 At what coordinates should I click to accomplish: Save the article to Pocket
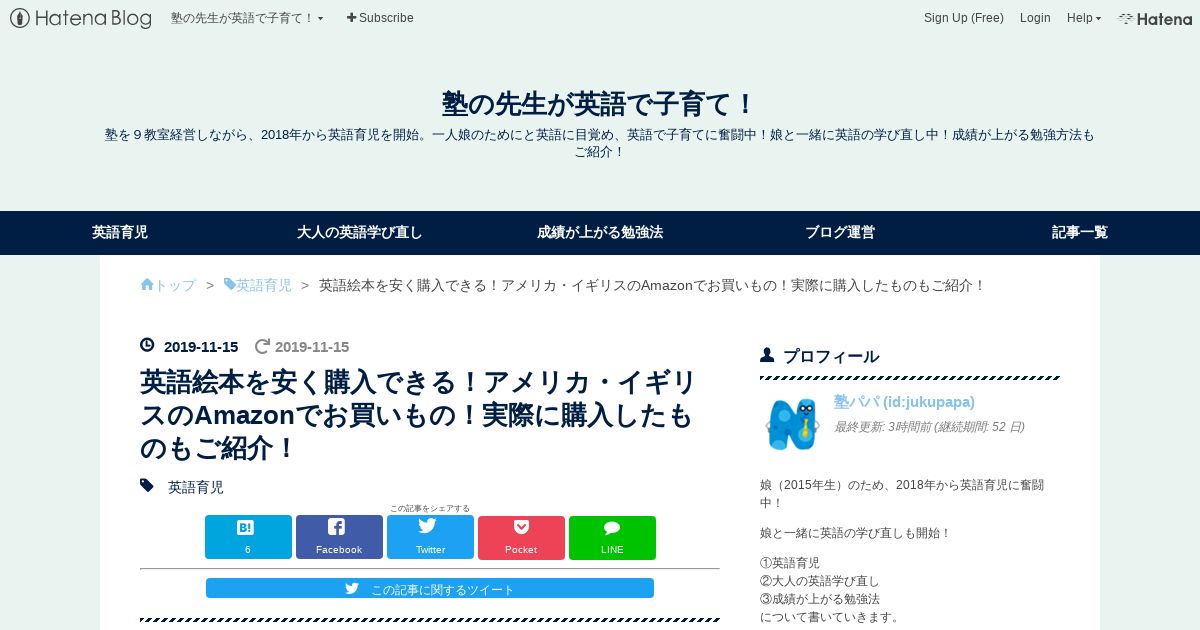pos(521,537)
